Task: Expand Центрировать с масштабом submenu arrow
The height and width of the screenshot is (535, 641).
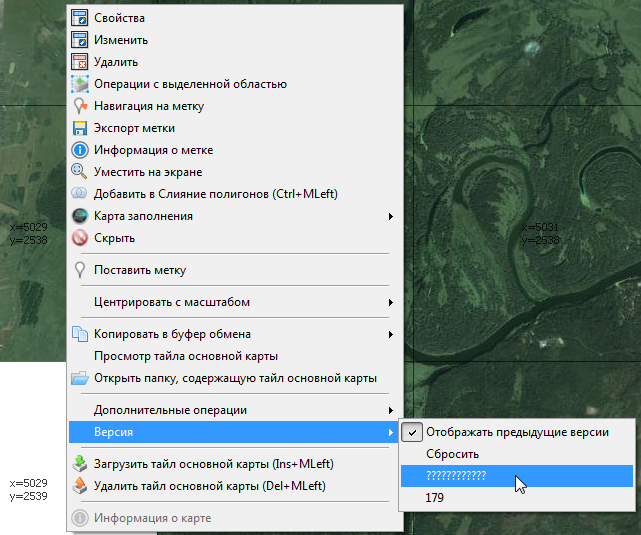Action: pyautogui.click(x=390, y=302)
